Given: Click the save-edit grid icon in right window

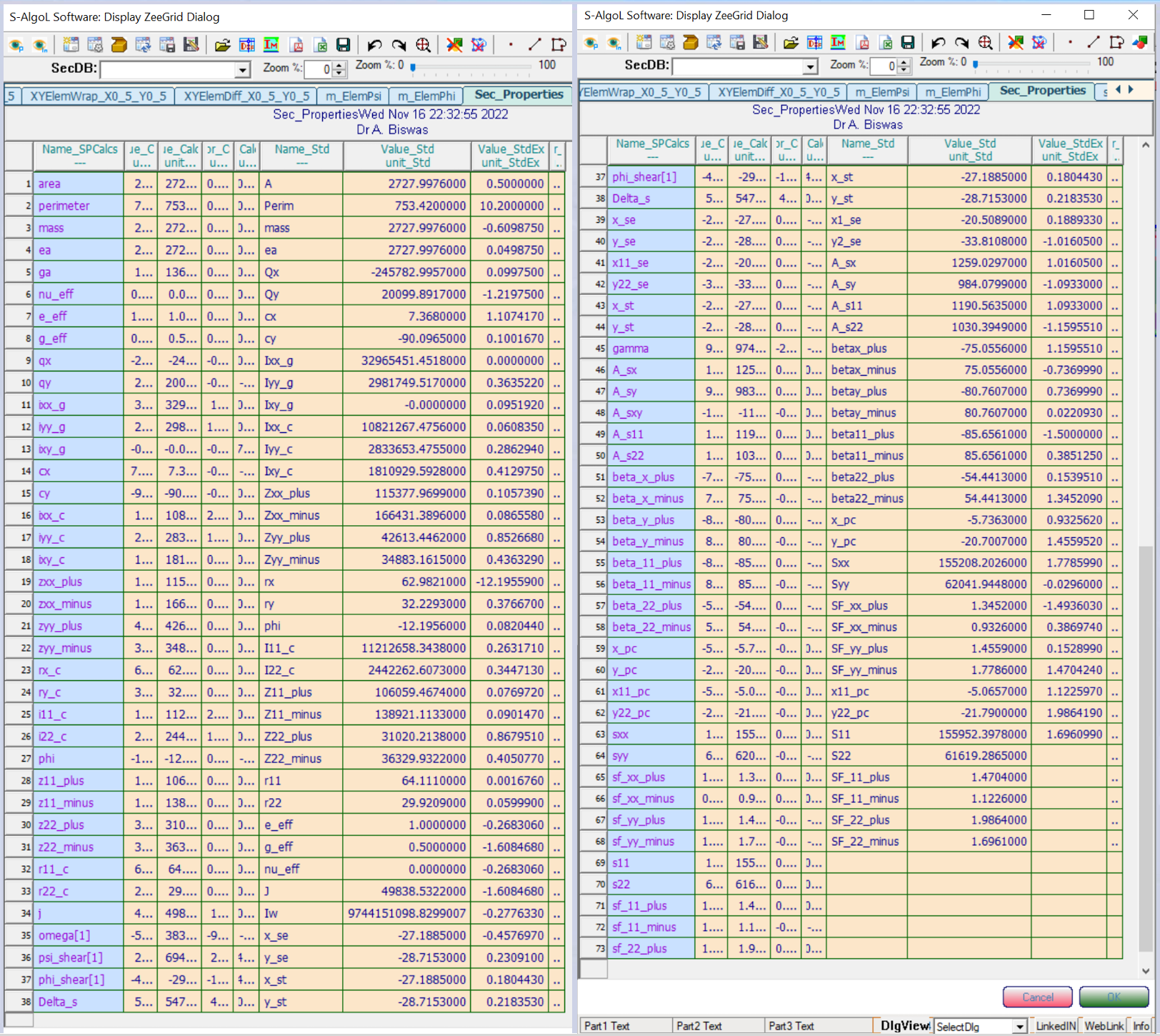Looking at the screenshot, I should coord(761,42).
